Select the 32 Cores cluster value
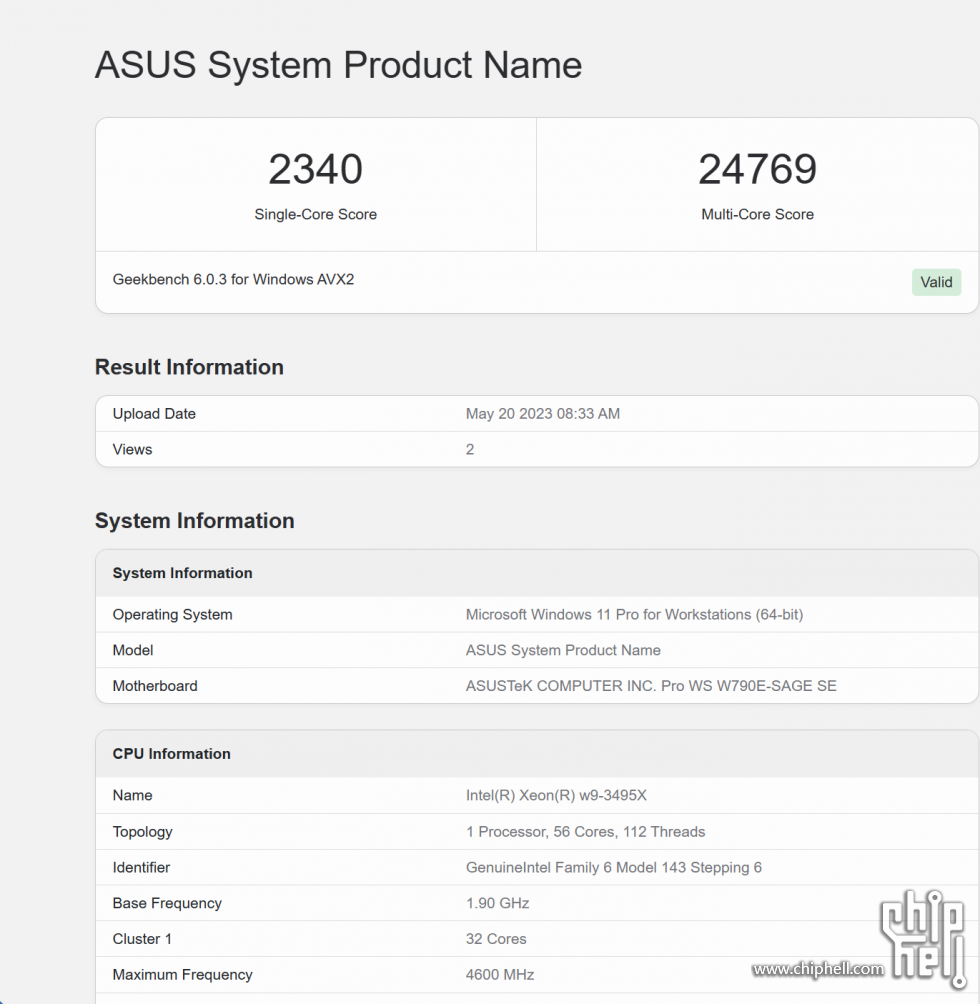The height and width of the screenshot is (1004, 980). 496,939
